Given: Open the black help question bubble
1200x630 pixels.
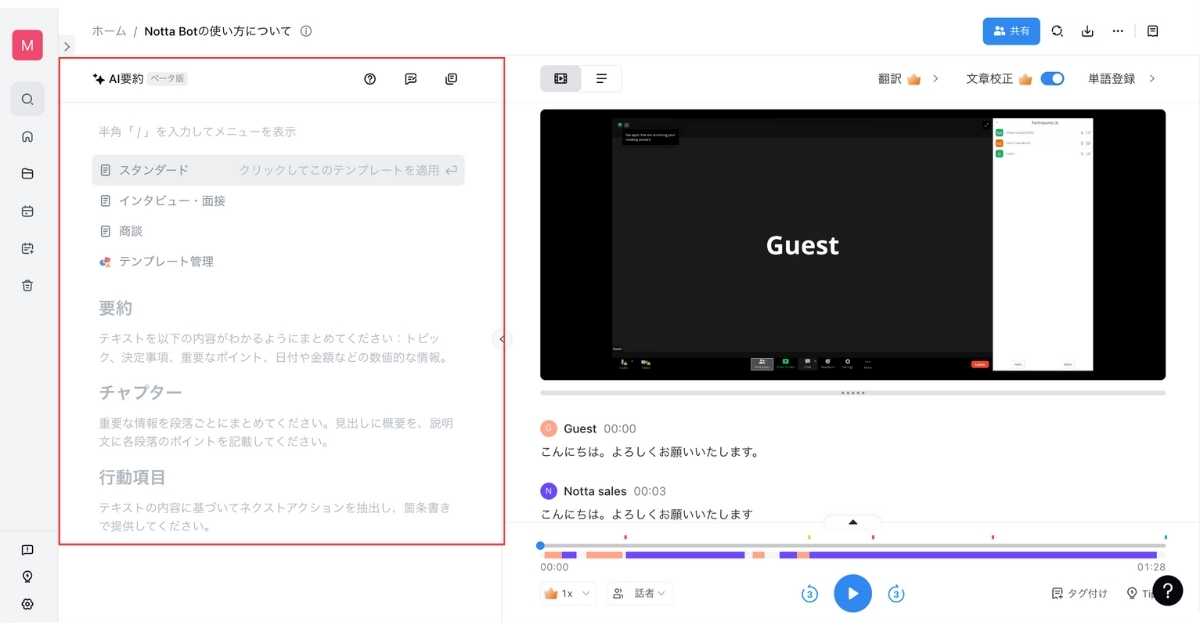Looking at the screenshot, I should pyautogui.click(x=1168, y=591).
